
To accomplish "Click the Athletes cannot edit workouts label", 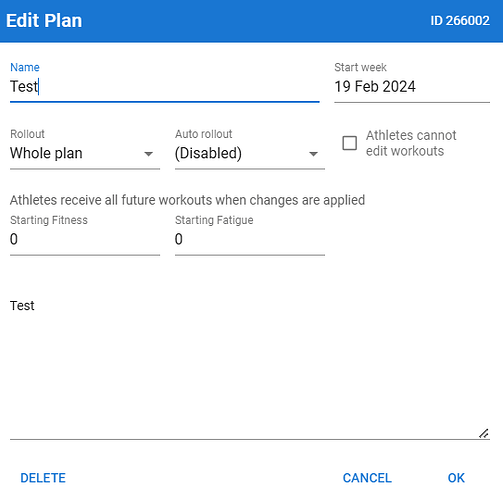I will [x=411, y=143].
